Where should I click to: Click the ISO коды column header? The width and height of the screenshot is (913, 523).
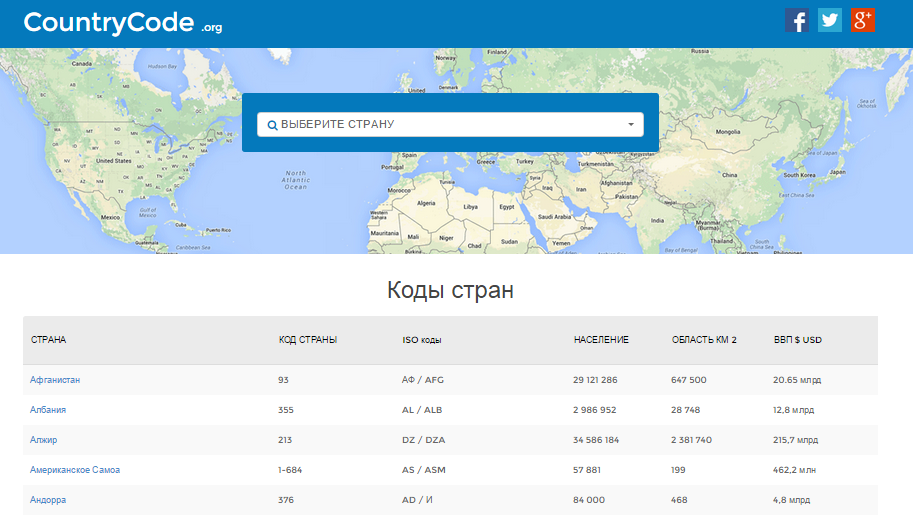[x=422, y=340]
